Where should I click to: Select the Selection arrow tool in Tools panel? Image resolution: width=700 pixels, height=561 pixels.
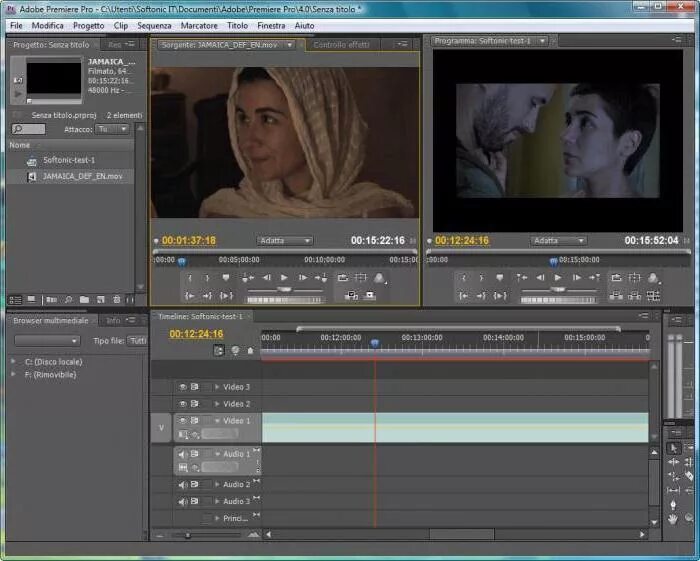(x=673, y=448)
